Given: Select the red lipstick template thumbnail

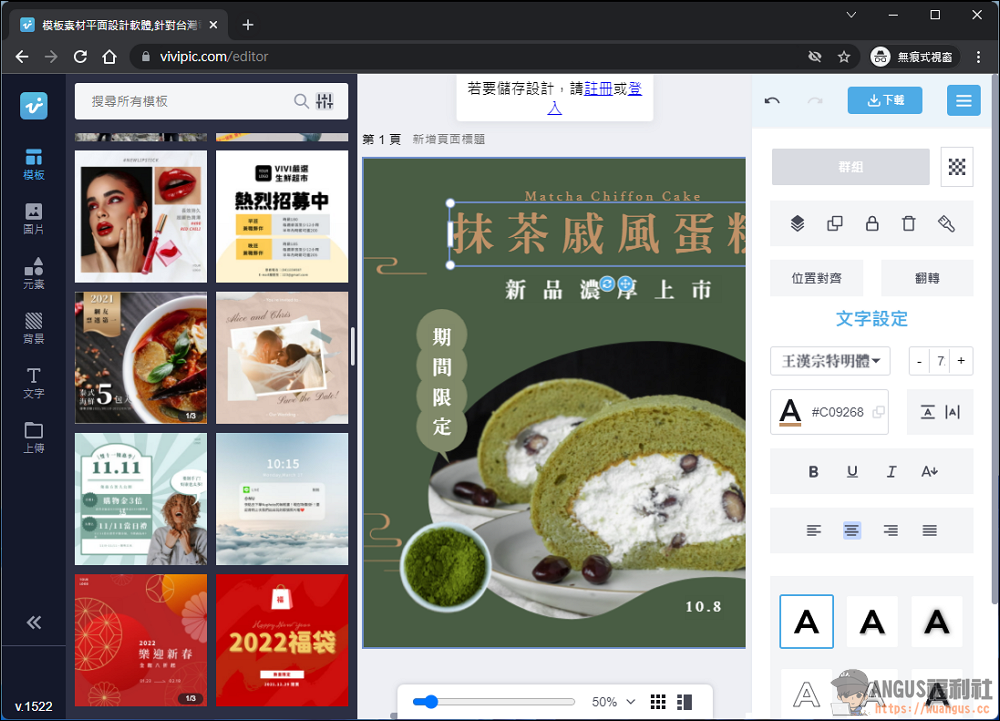Looking at the screenshot, I should [141, 216].
